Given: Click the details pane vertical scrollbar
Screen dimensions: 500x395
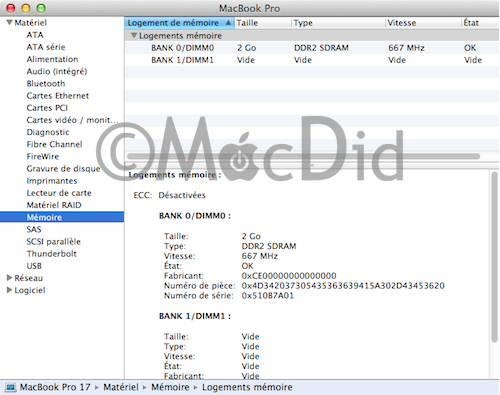Looking at the screenshot, I should tap(494, 257).
